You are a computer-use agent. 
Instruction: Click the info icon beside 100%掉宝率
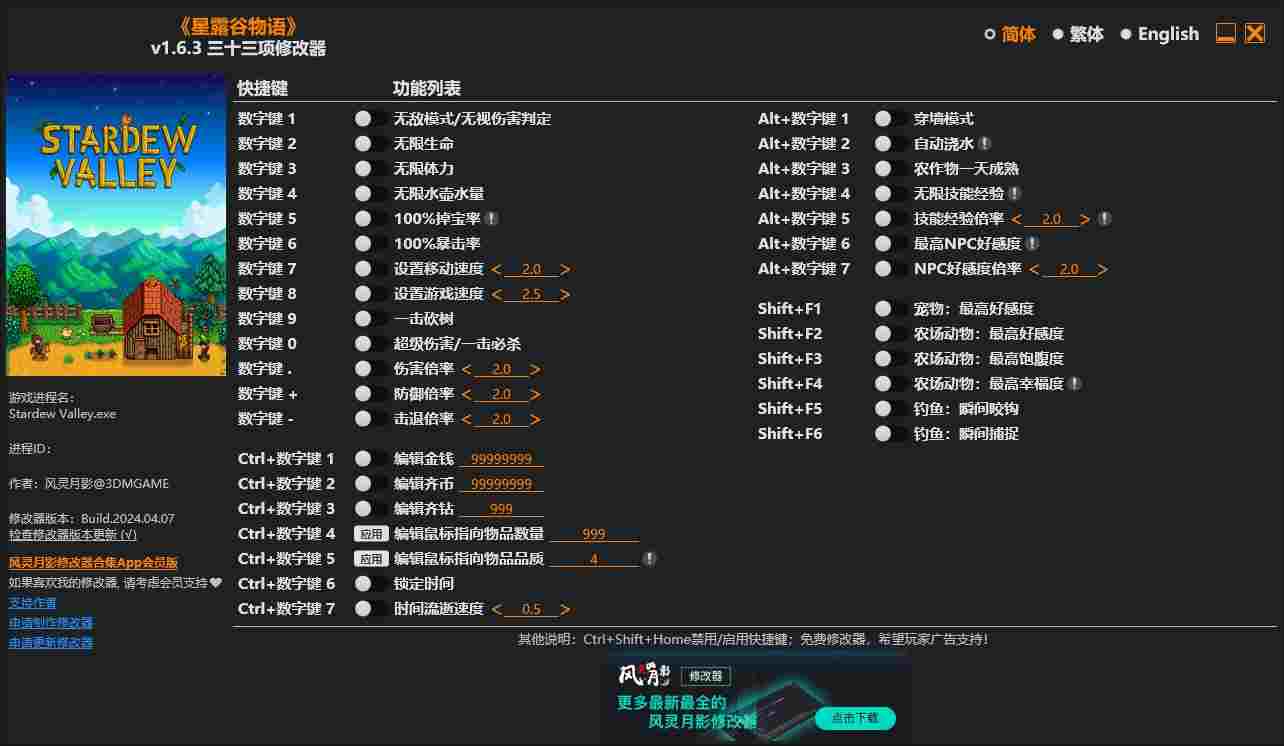coord(492,218)
